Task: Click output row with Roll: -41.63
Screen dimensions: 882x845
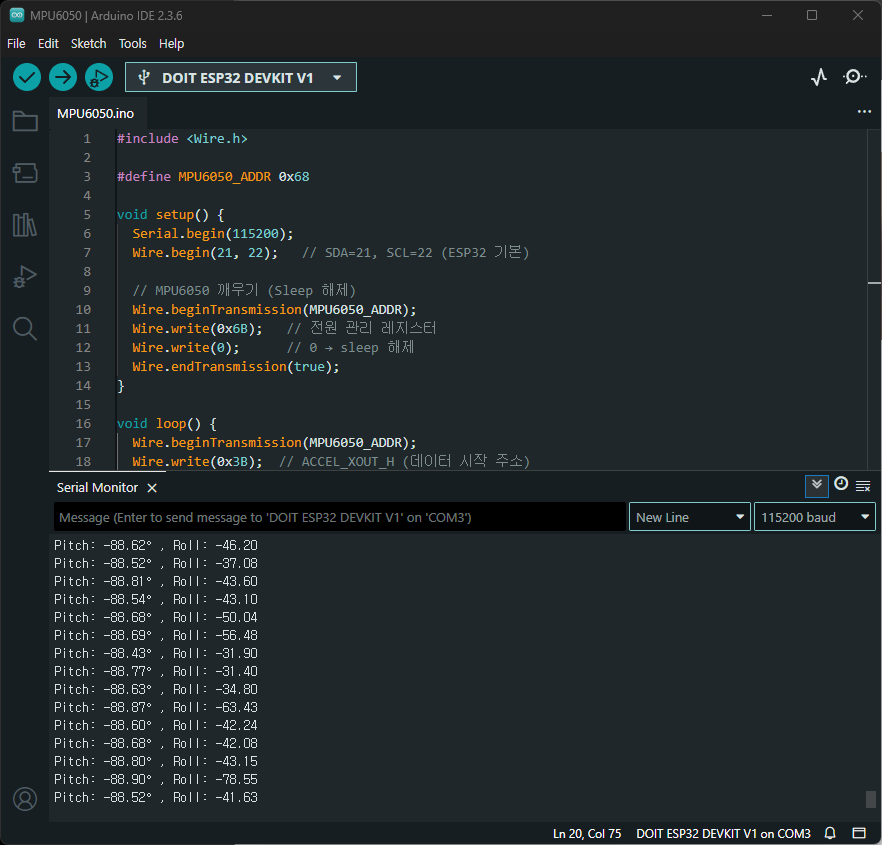Action: [x=156, y=797]
